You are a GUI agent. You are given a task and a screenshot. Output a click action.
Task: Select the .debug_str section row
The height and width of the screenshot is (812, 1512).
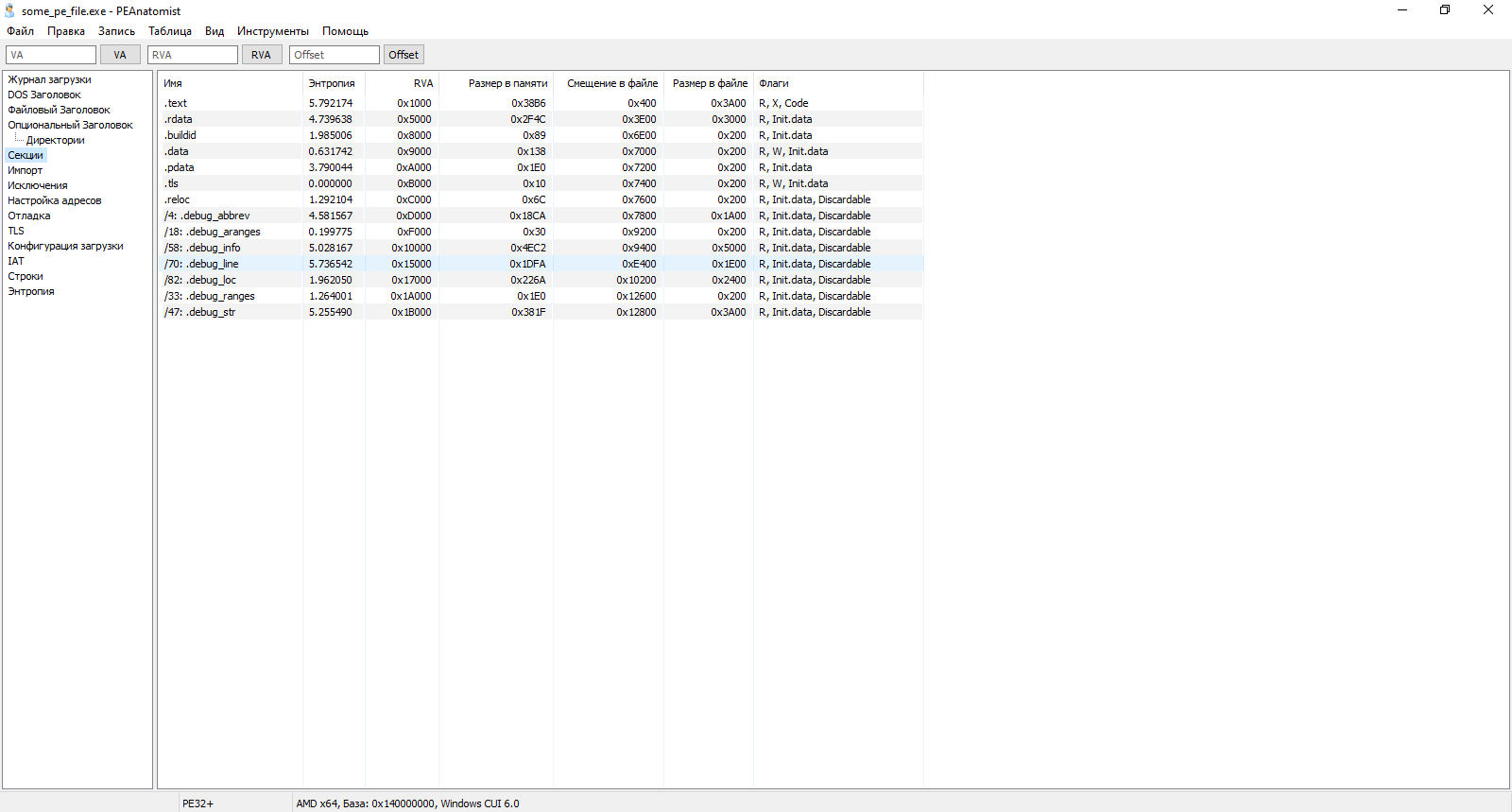click(x=199, y=312)
